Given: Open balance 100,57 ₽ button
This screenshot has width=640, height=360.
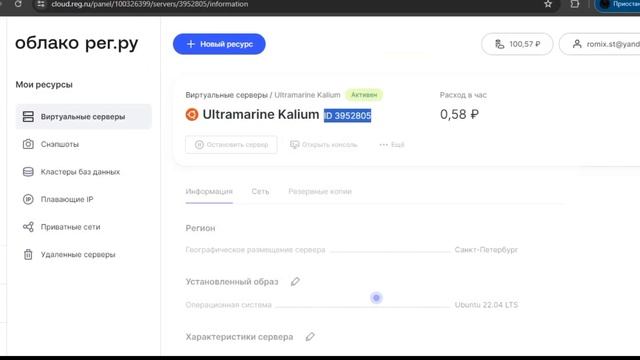Looking at the screenshot, I should [x=517, y=44].
